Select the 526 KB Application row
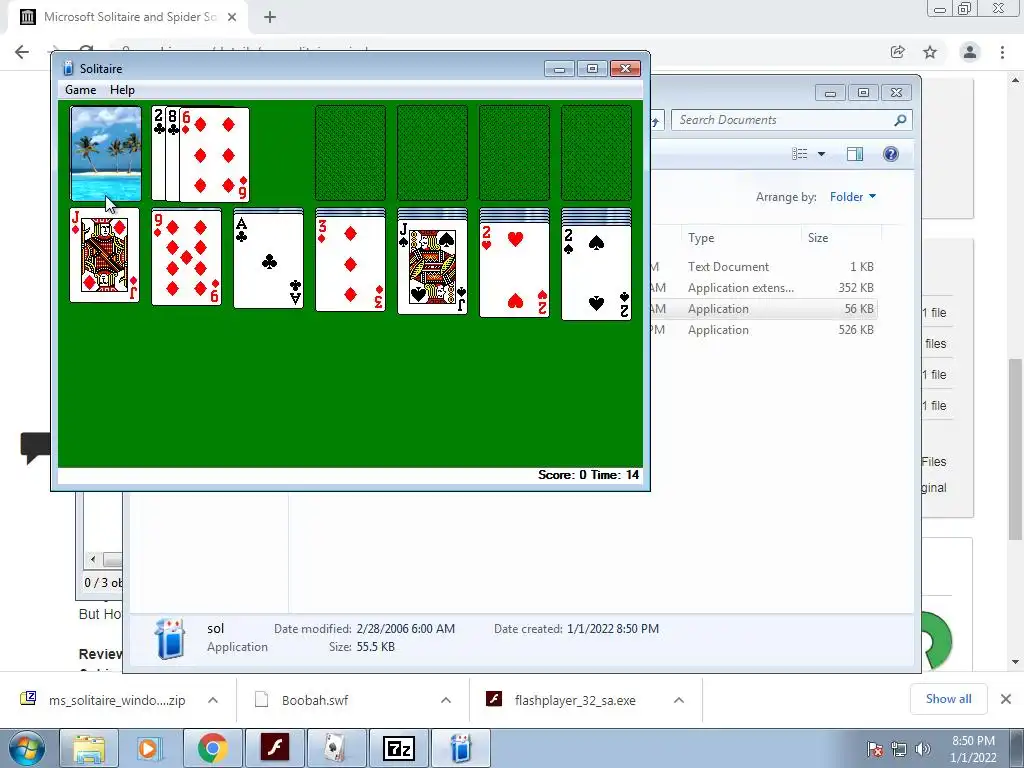Image resolution: width=1024 pixels, height=768 pixels. [764, 330]
